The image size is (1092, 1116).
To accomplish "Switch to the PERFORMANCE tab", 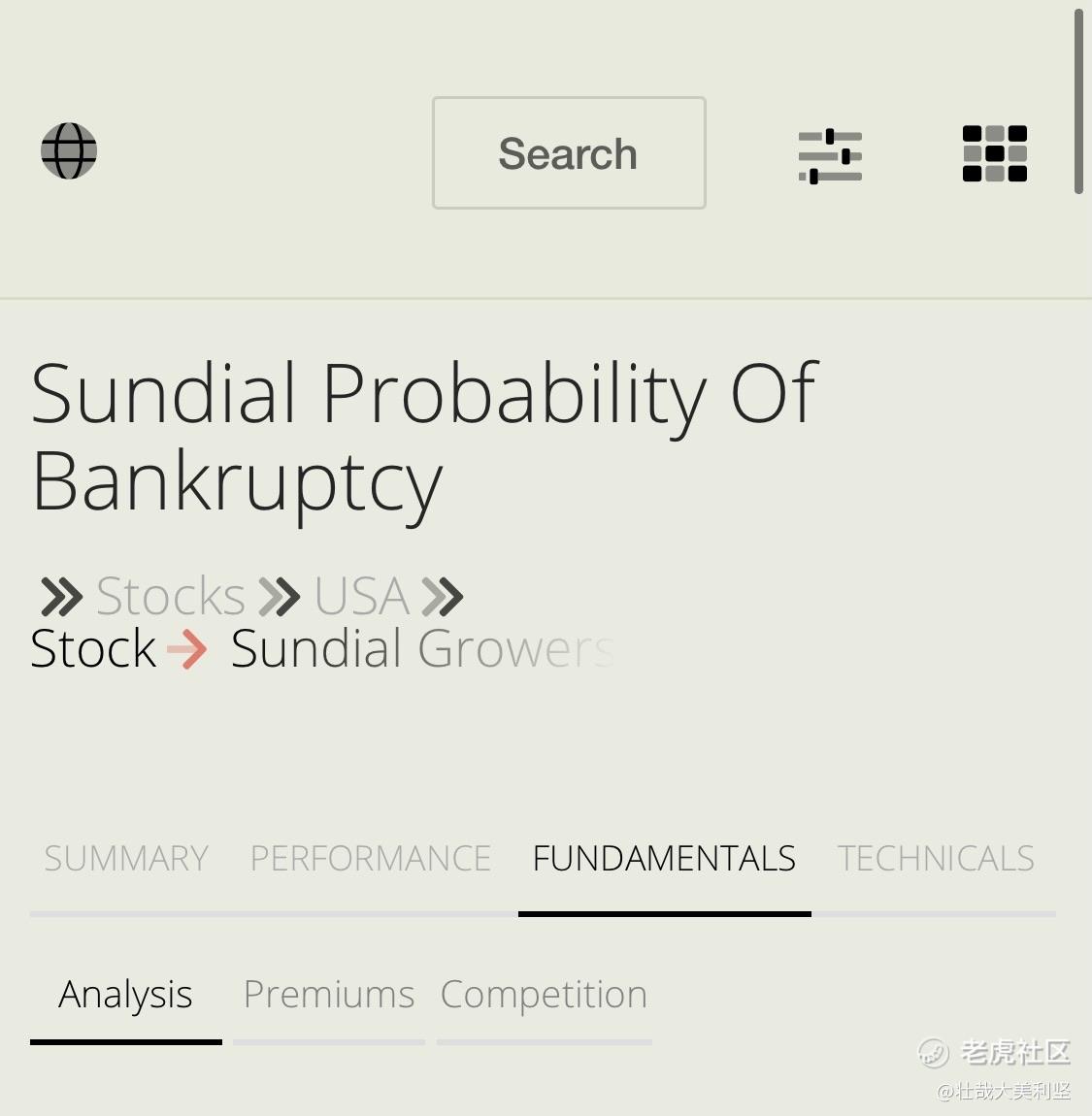I will pyautogui.click(x=370, y=859).
